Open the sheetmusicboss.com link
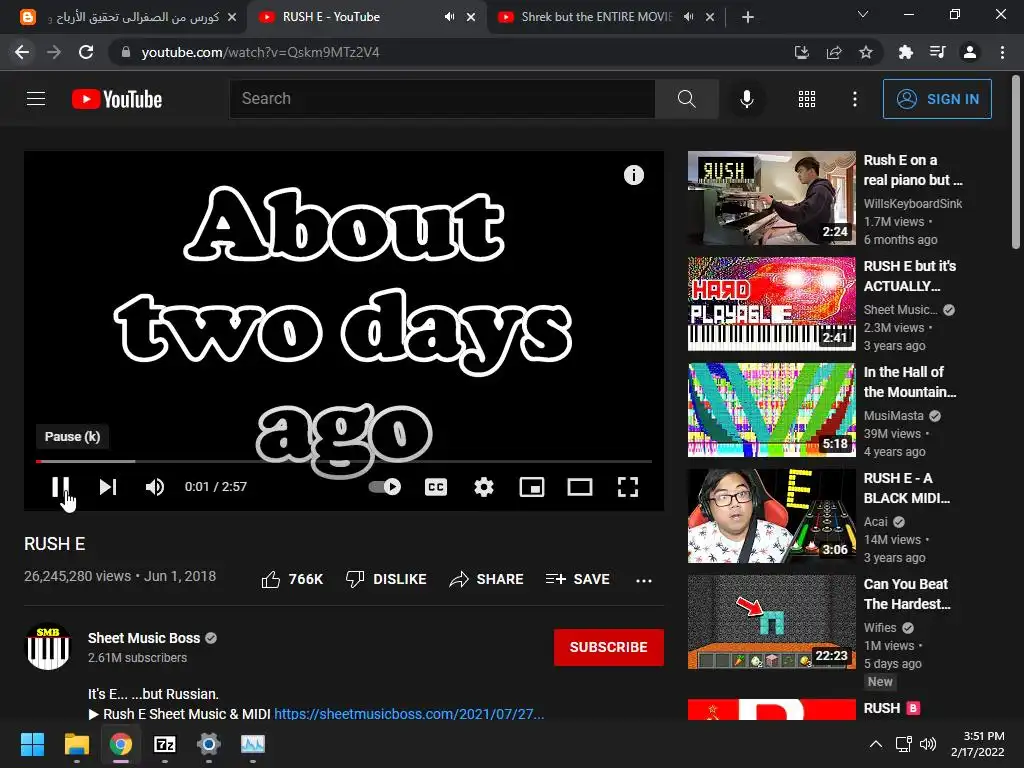This screenshot has height=768, width=1024. click(409, 714)
